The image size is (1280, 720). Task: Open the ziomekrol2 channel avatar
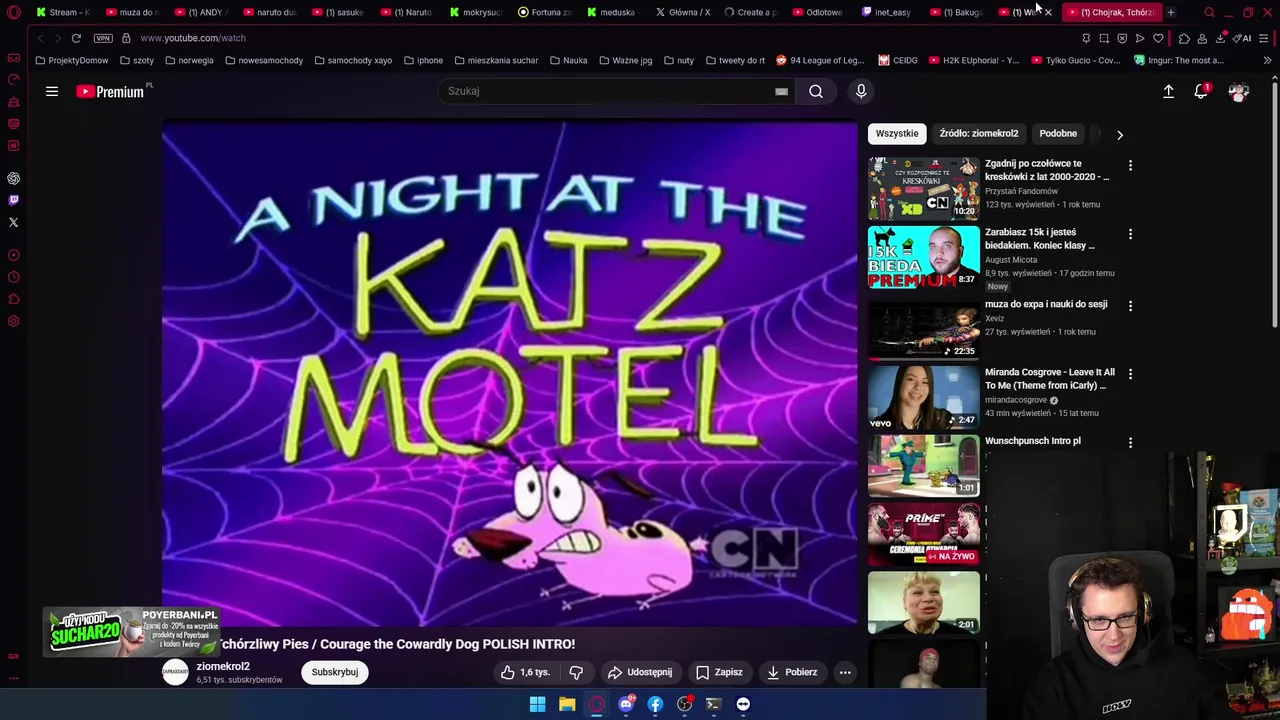tap(175, 672)
